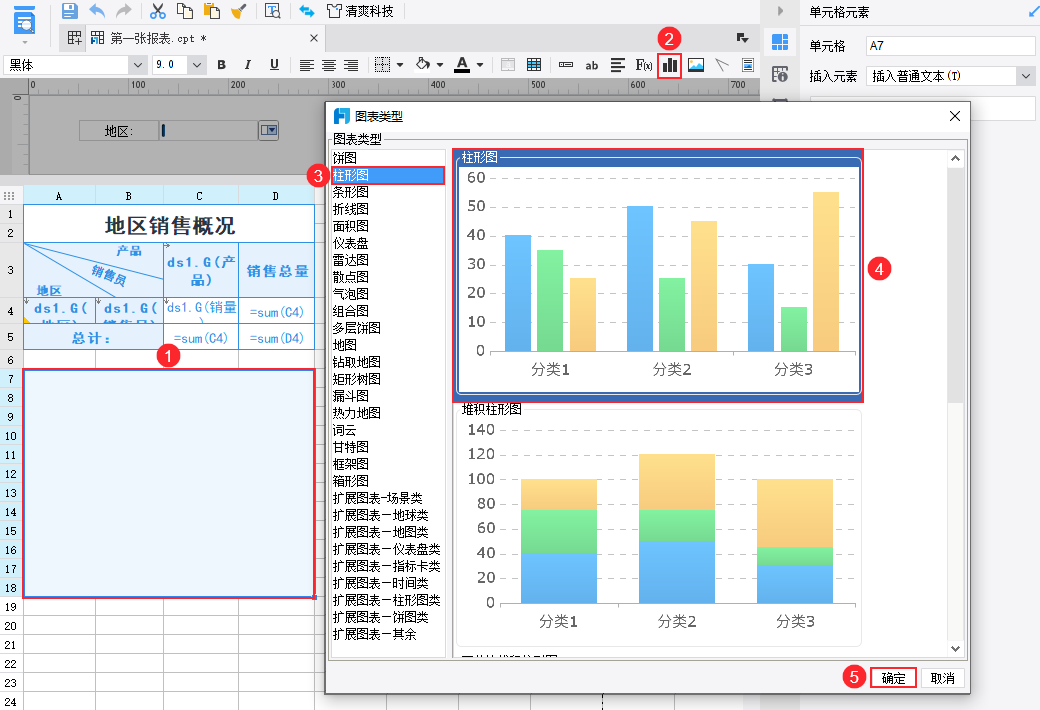Select the format painter brush icon

click(x=239, y=11)
